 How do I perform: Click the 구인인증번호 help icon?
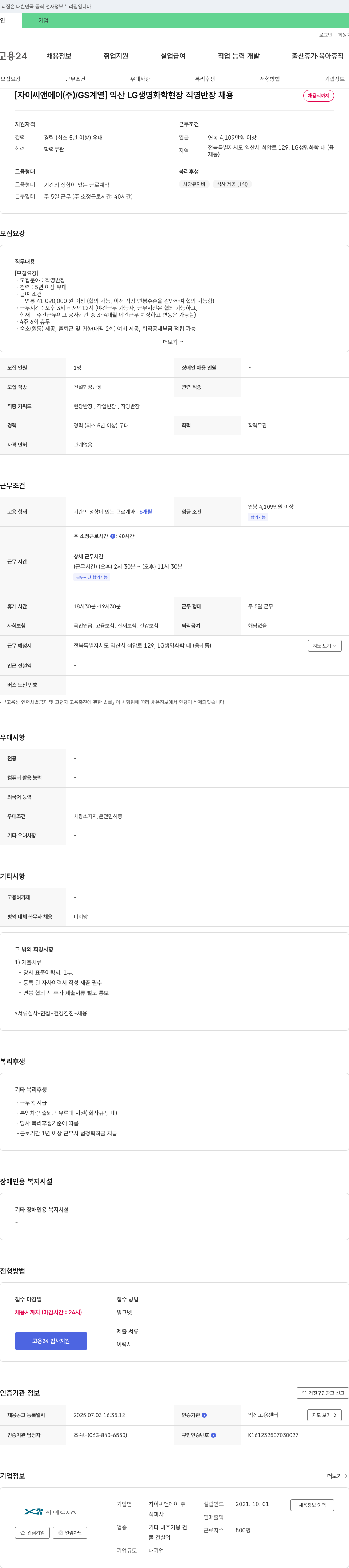pos(213,1435)
